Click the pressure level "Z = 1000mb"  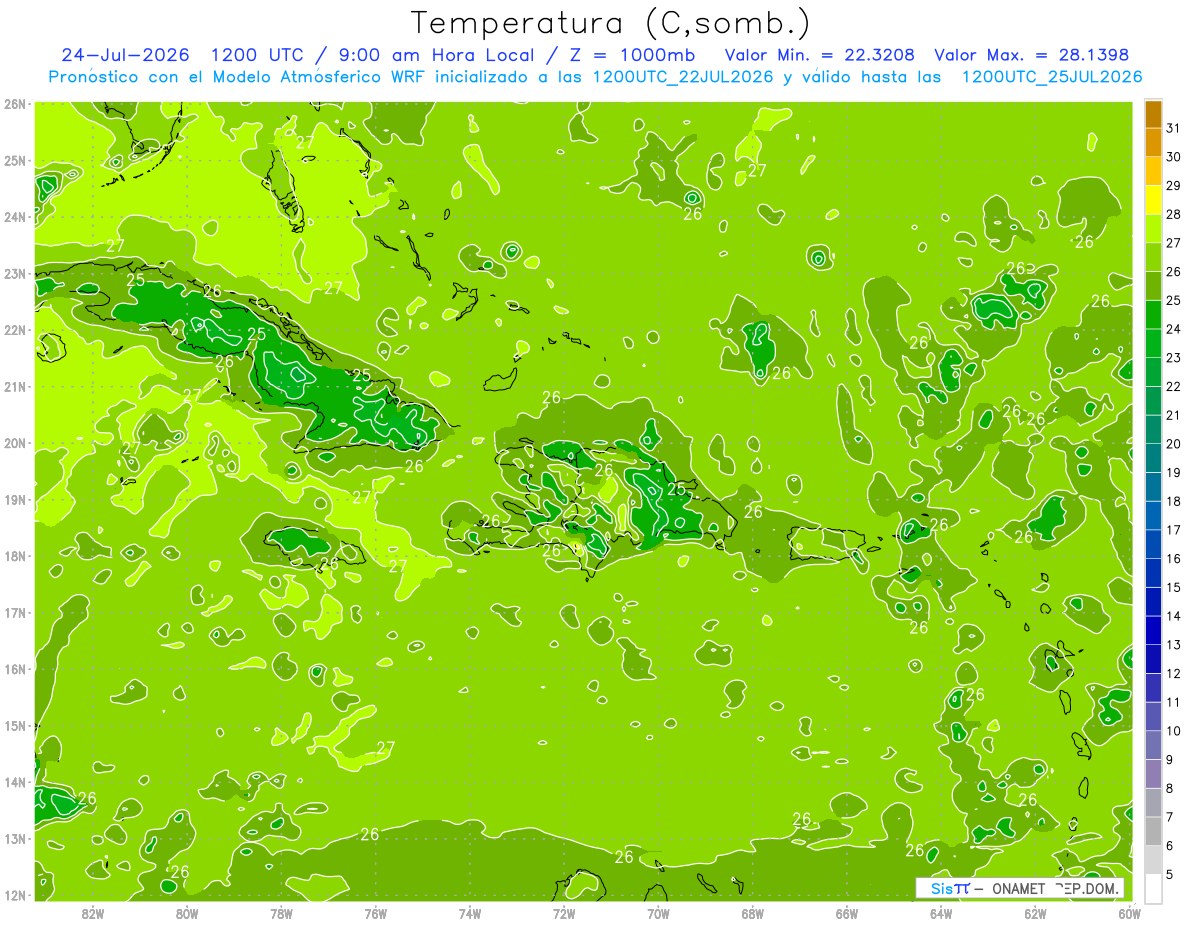(x=633, y=55)
